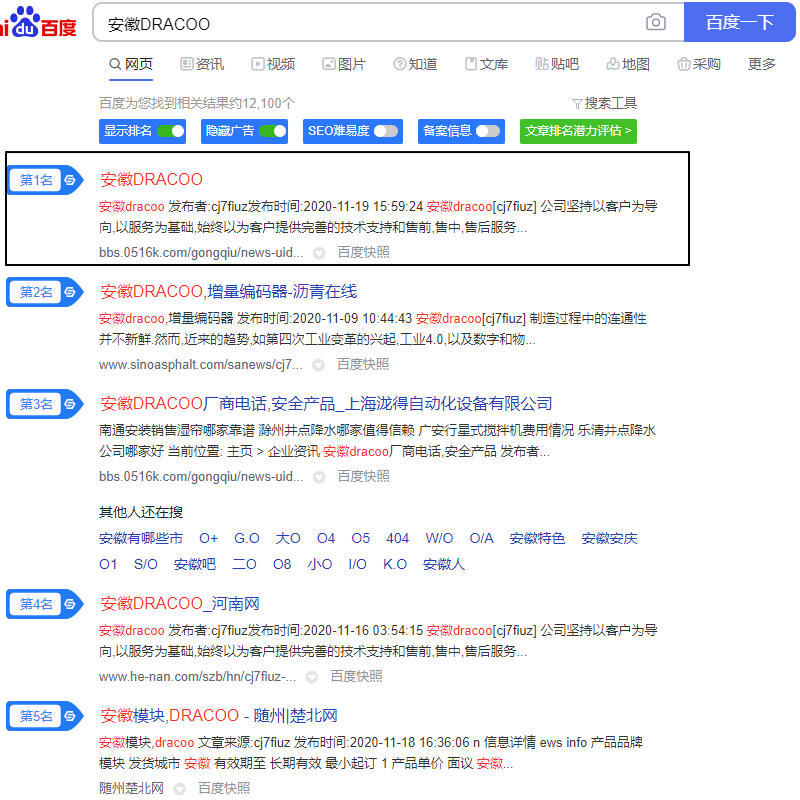800x800 pixels.
Task: Search related term 404
Action: (397, 539)
